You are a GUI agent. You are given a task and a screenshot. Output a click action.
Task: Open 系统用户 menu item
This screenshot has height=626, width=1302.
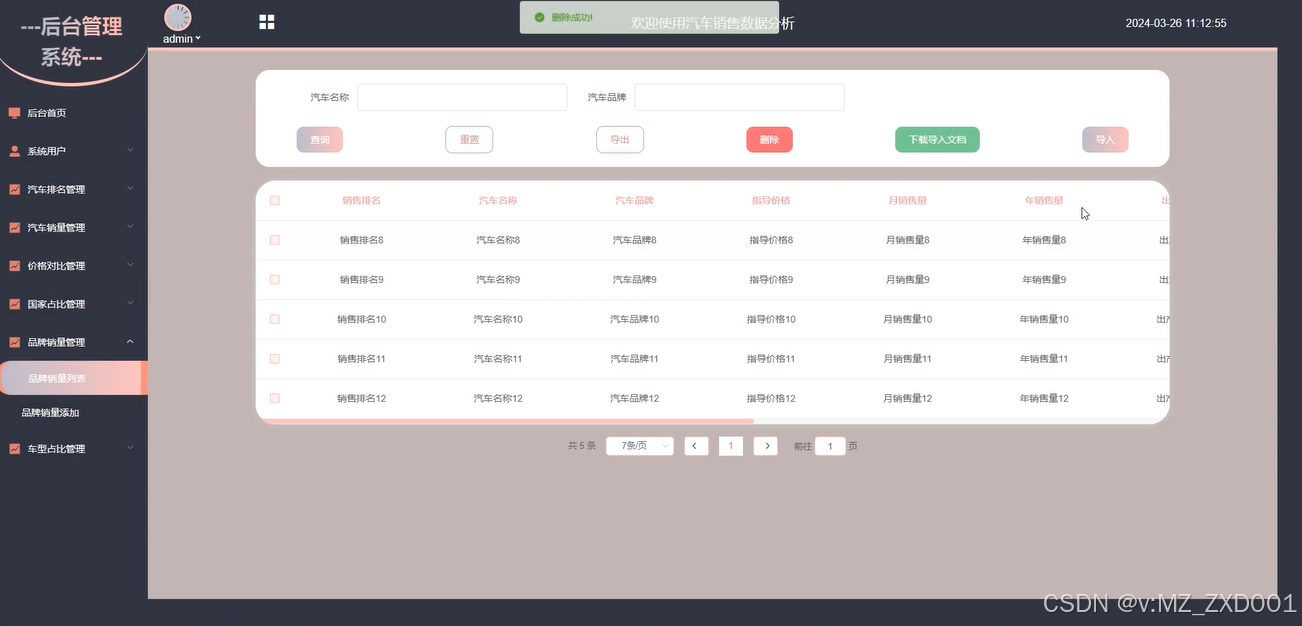[x=74, y=151]
